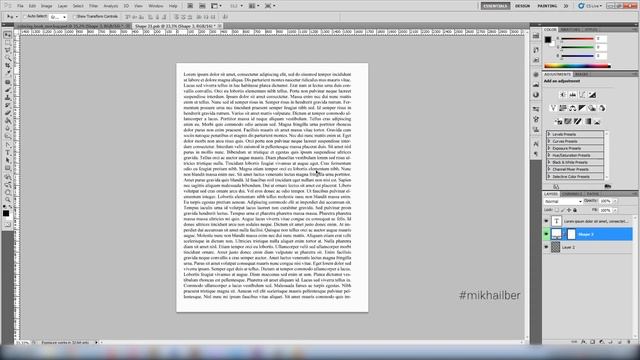Viewport: 640px width, 360px height.
Task: Switch to the Essentials workspace
Action: (495, 6)
